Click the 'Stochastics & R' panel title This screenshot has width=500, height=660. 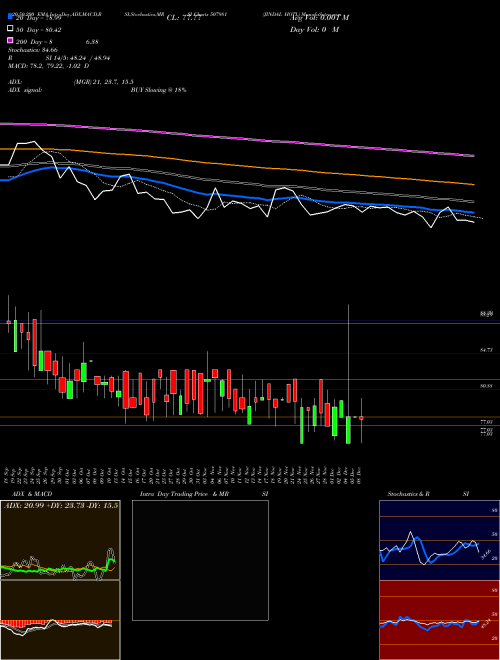(409, 494)
